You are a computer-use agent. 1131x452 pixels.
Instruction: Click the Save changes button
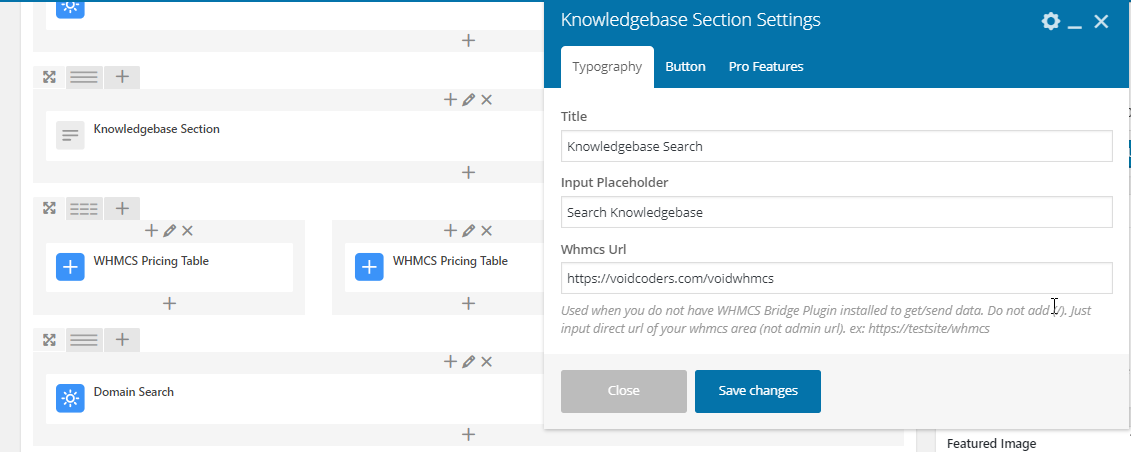click(758, 391)
